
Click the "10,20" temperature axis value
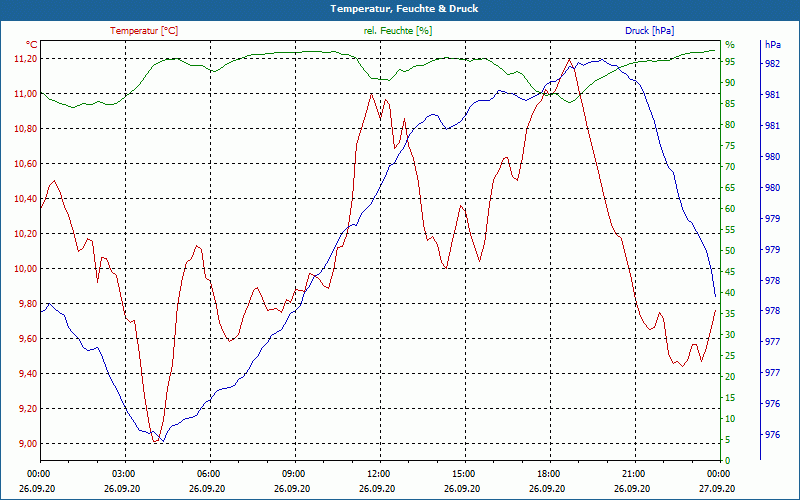(x=26, y=234)
